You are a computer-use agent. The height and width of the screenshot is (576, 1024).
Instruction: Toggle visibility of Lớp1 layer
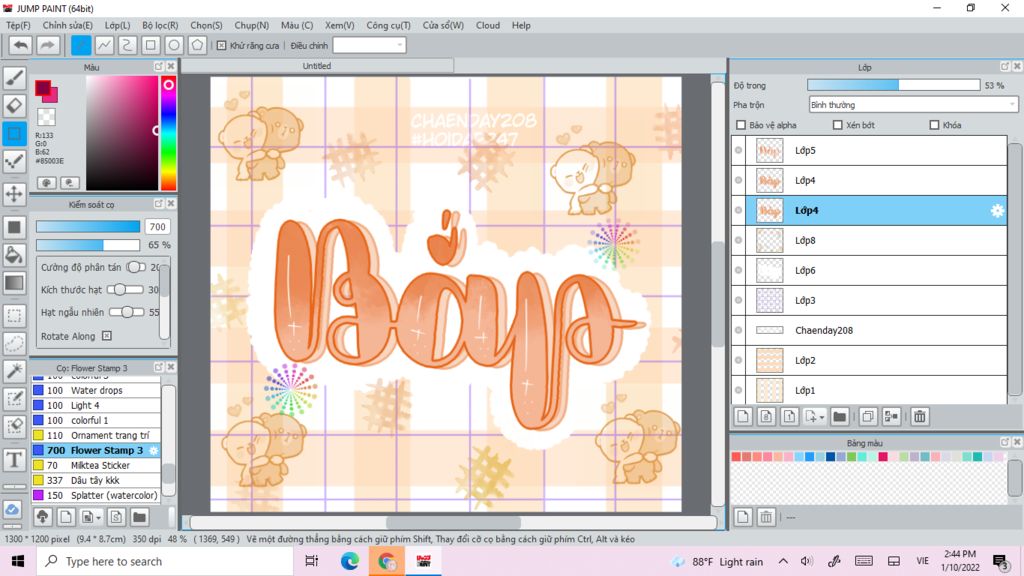[739, 391]
